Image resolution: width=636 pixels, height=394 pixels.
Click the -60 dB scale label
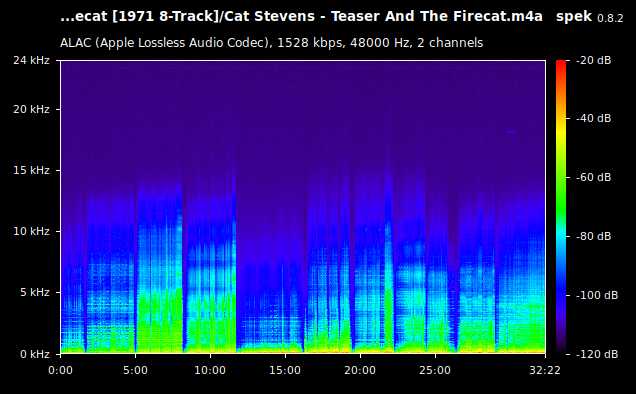(593, 177)
